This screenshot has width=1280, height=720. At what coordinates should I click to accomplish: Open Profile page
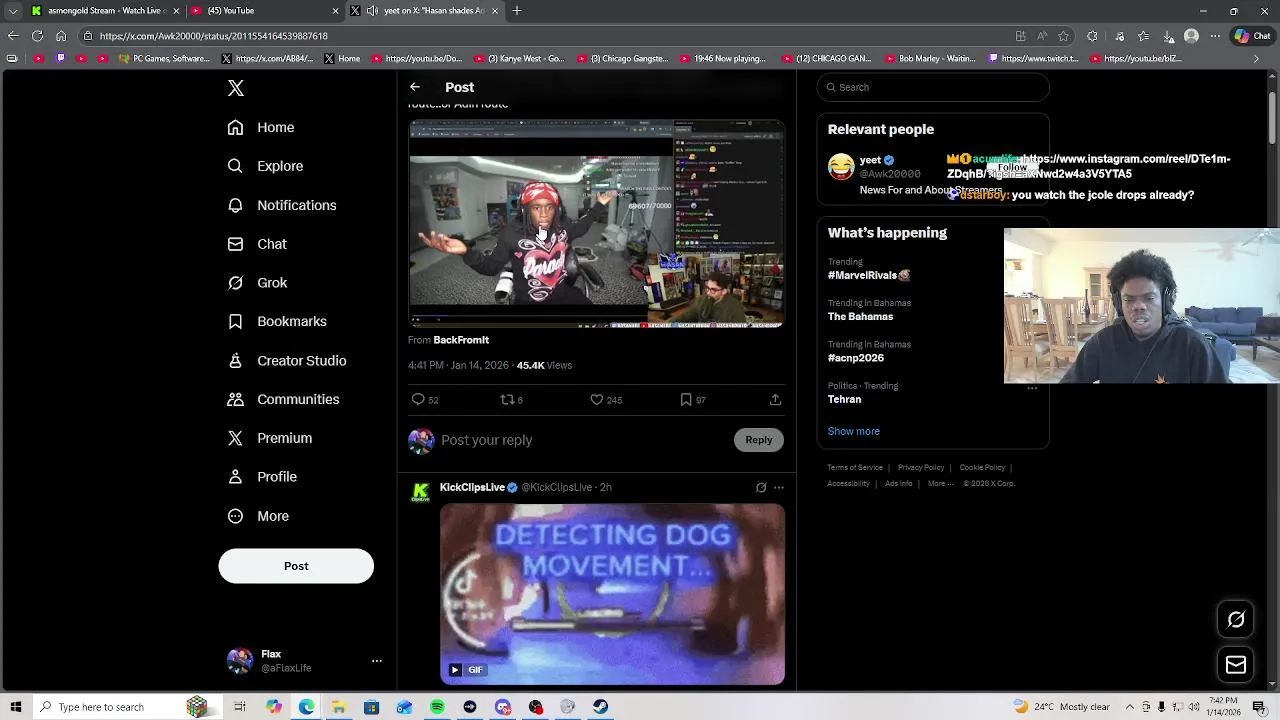pos(262,477)
